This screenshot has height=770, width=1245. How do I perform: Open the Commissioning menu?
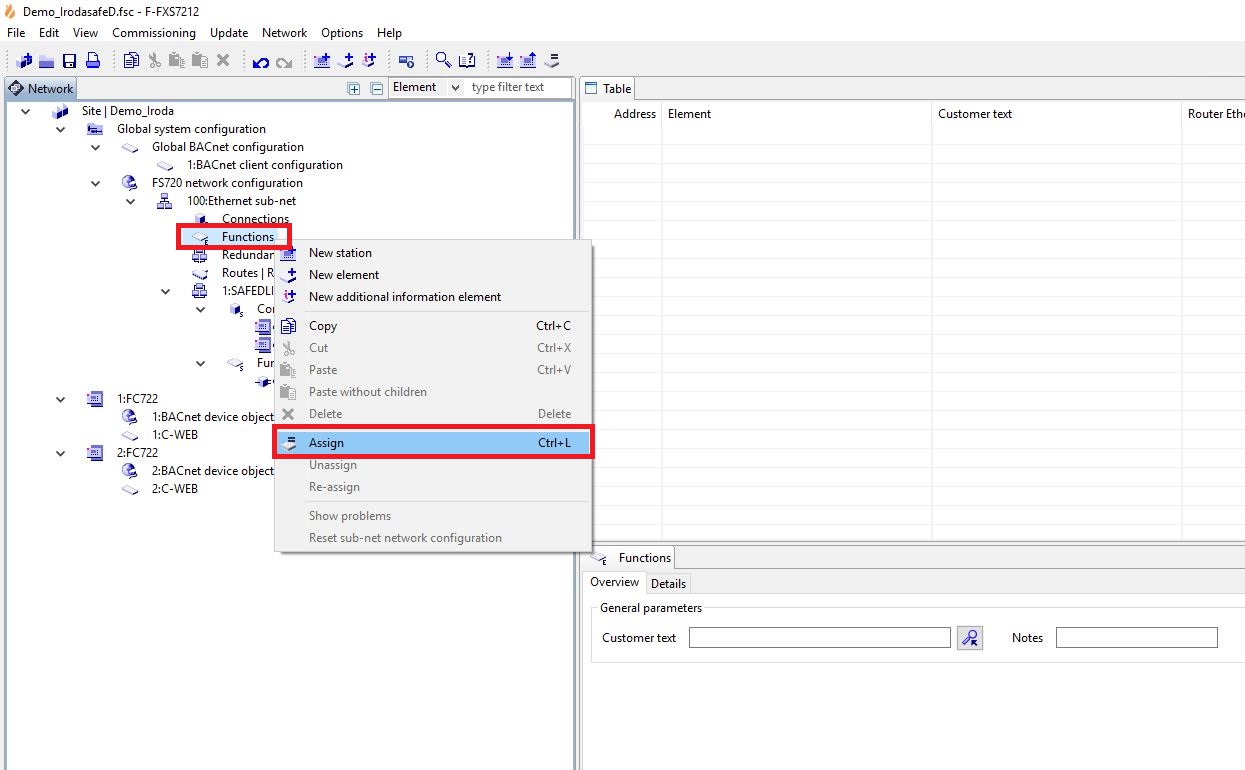(154, 33)
